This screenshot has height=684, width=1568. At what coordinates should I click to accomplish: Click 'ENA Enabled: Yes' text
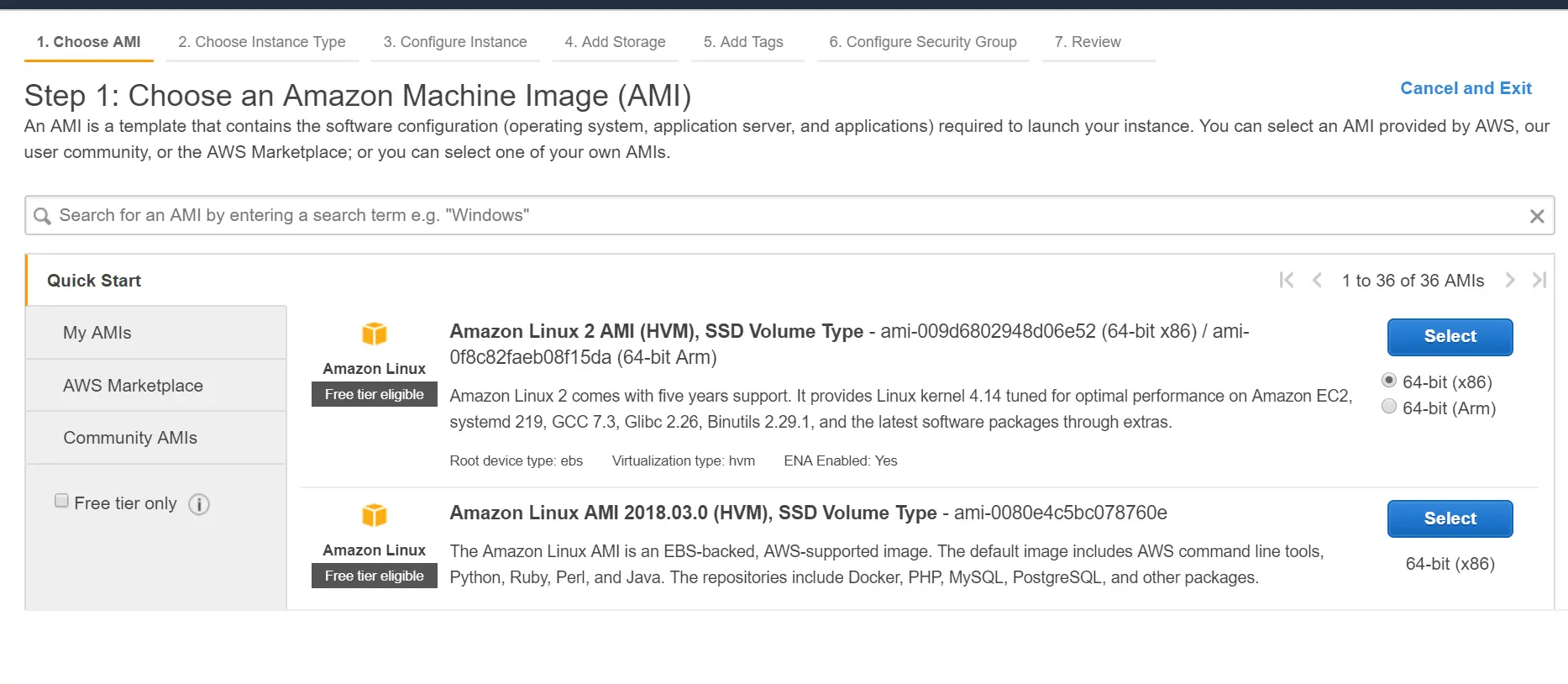click(x=841, y=460)
